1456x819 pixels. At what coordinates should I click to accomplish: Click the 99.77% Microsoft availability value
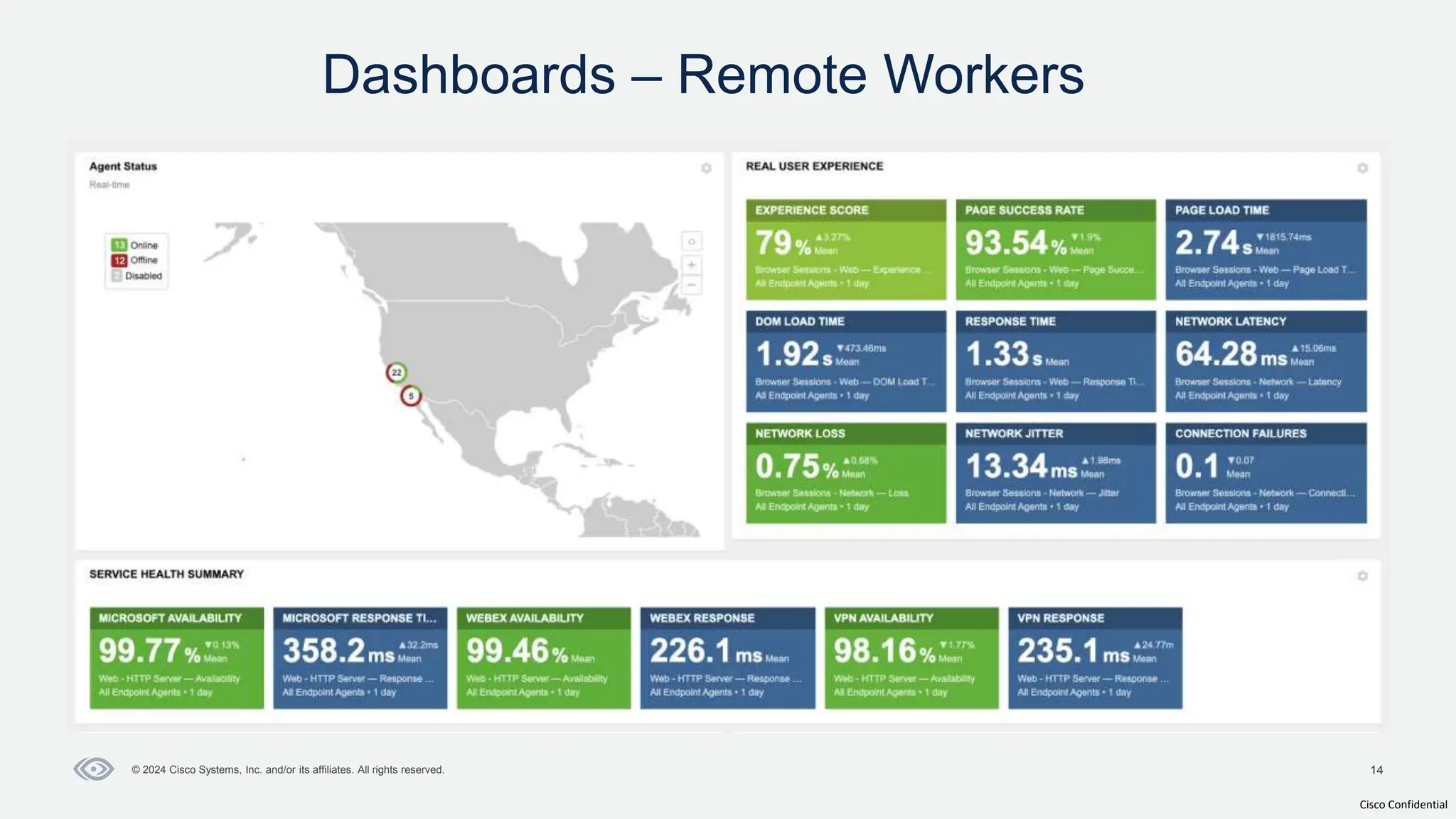(x=149, y=651)
